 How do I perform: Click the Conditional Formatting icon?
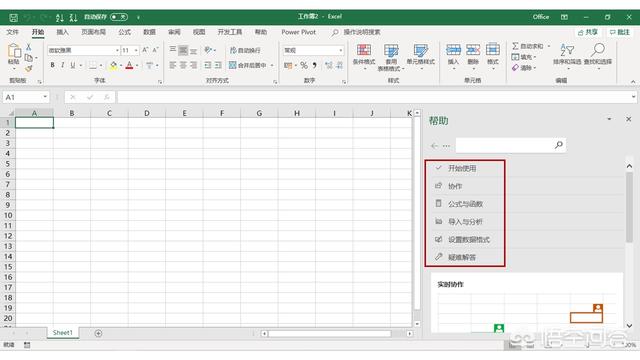[364, 51]
